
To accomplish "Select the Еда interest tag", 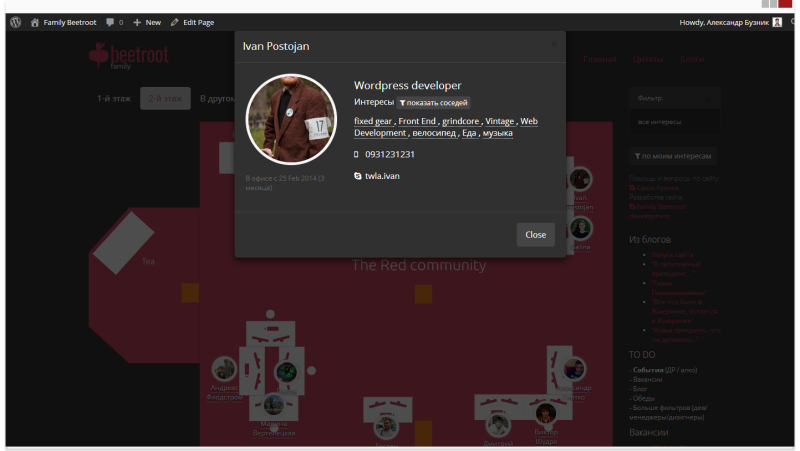I will pyautogui.click(x=469, y=133).
